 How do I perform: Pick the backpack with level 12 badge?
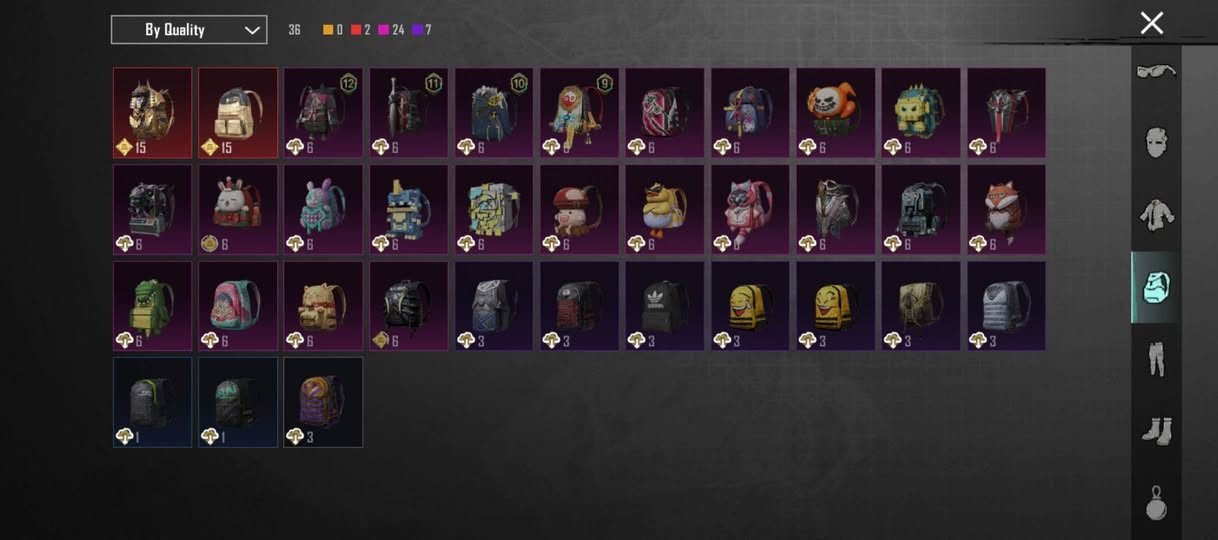[323, 113]
